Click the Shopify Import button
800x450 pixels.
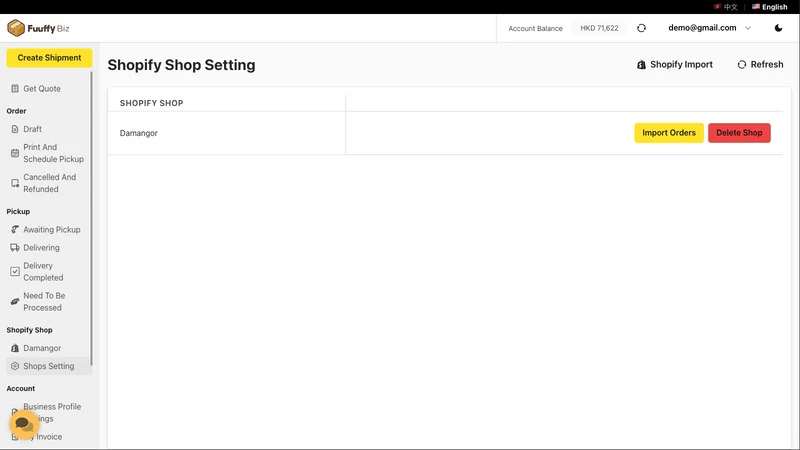[x=674, y=64]
